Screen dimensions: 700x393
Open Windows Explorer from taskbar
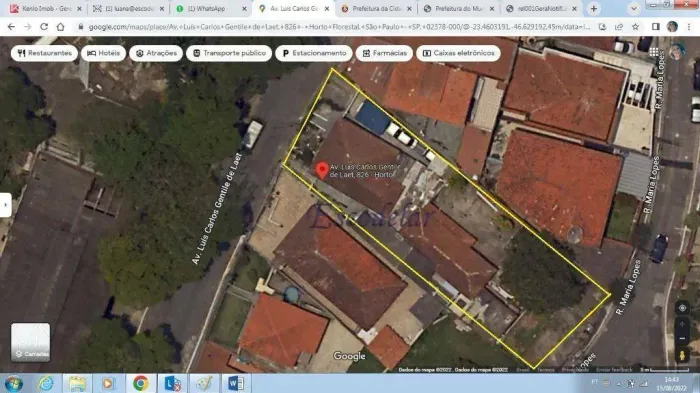pyautogui.click(x=77, y=384)
